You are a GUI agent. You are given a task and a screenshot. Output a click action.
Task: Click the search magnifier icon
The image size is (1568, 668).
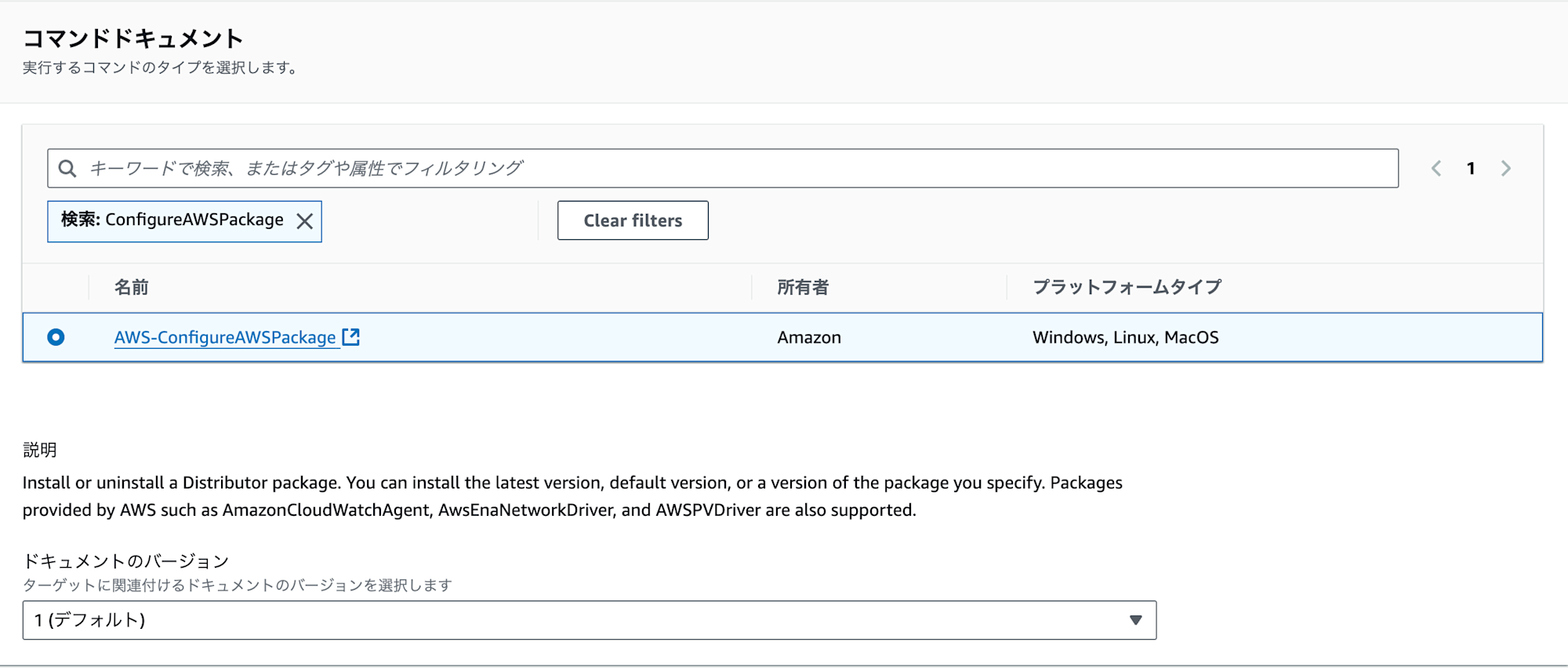click(67, 169)
